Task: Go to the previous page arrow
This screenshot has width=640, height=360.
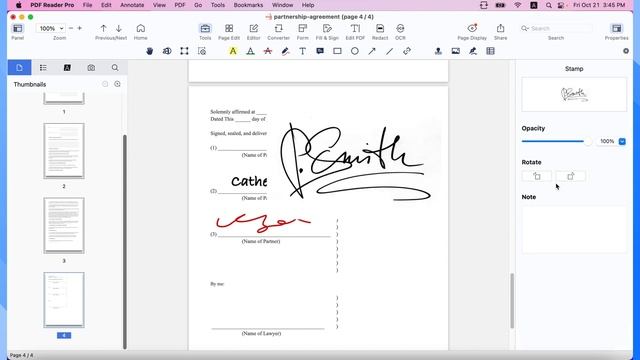Action: [103, 29]
